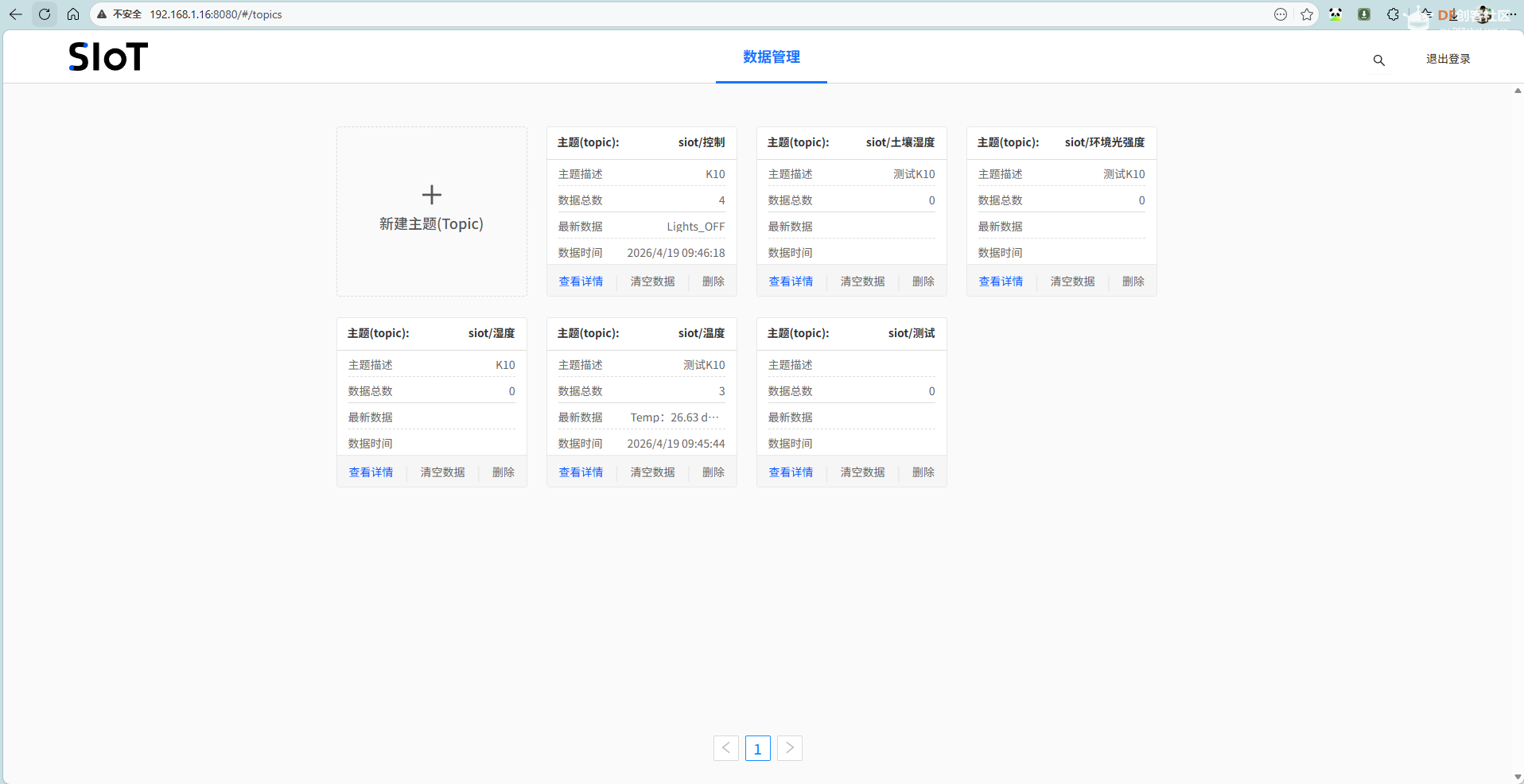Open the browser more options menu
1524x784 pixels.
(x=1512, y=14)
